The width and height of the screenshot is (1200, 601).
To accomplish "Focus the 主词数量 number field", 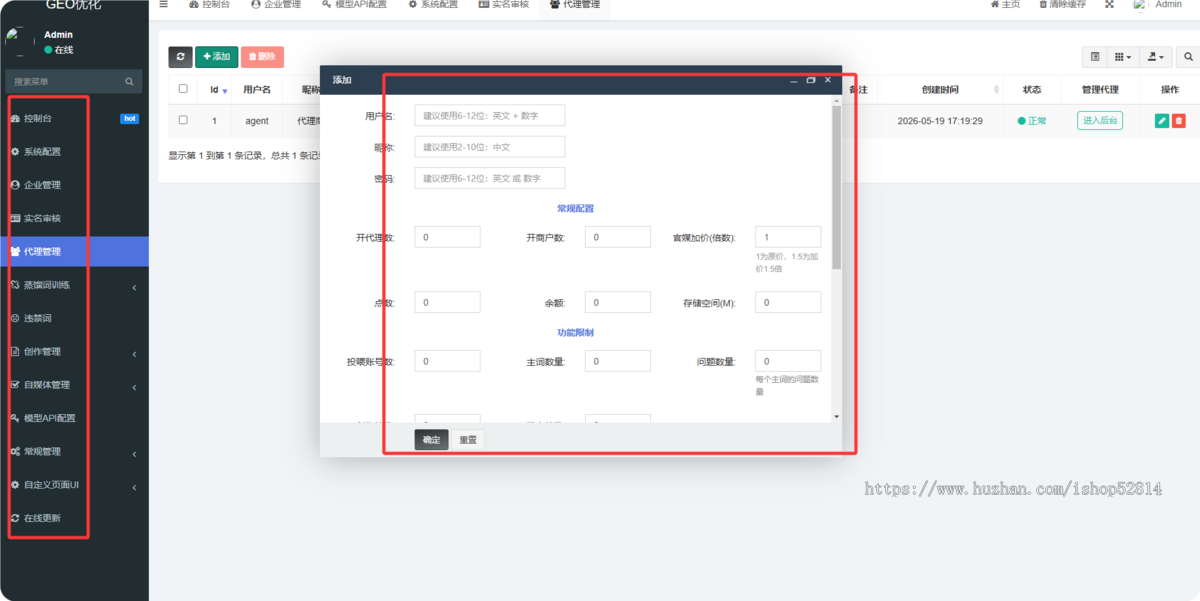I will tap(618, 361).
